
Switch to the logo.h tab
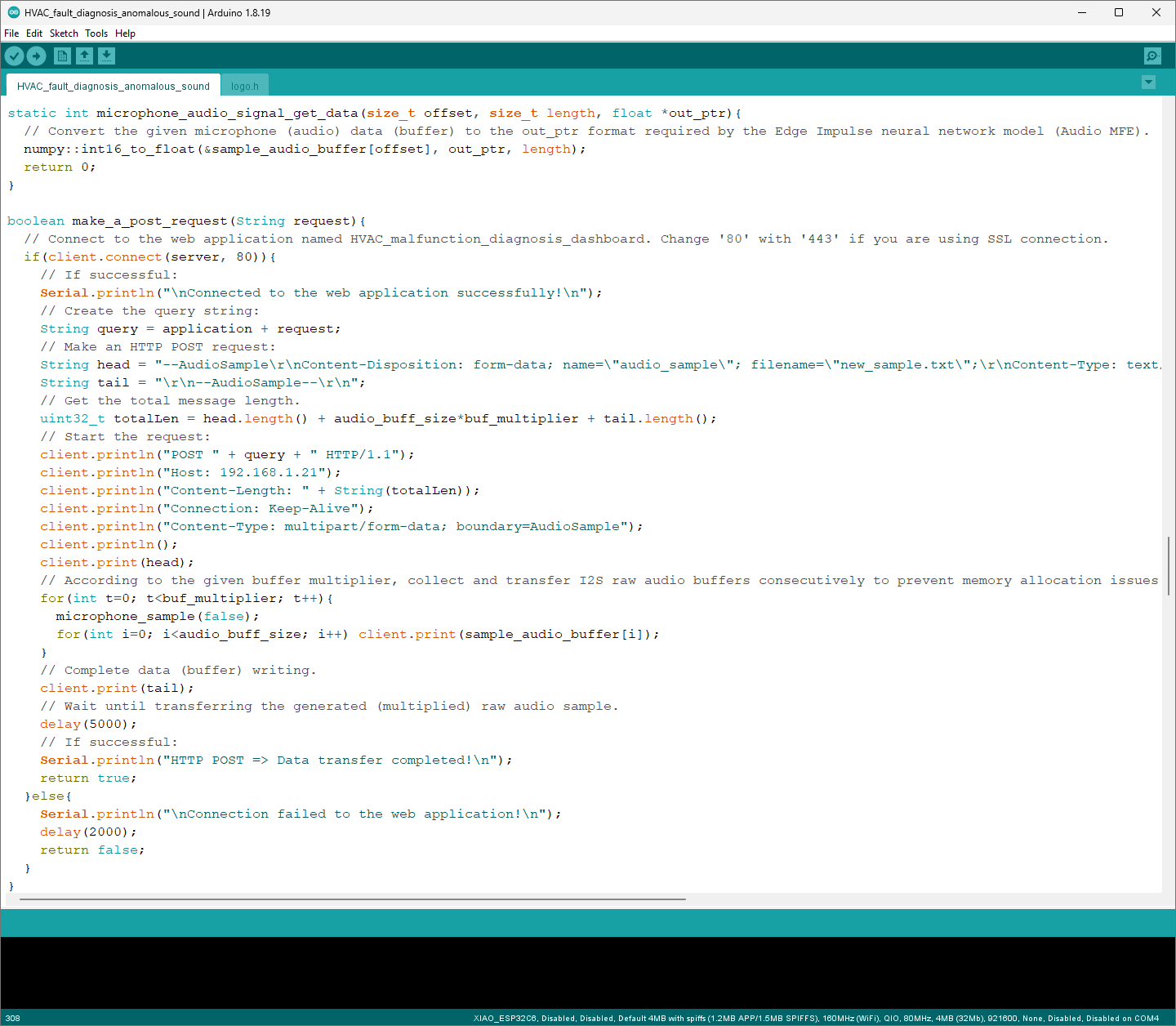[244, 86]
